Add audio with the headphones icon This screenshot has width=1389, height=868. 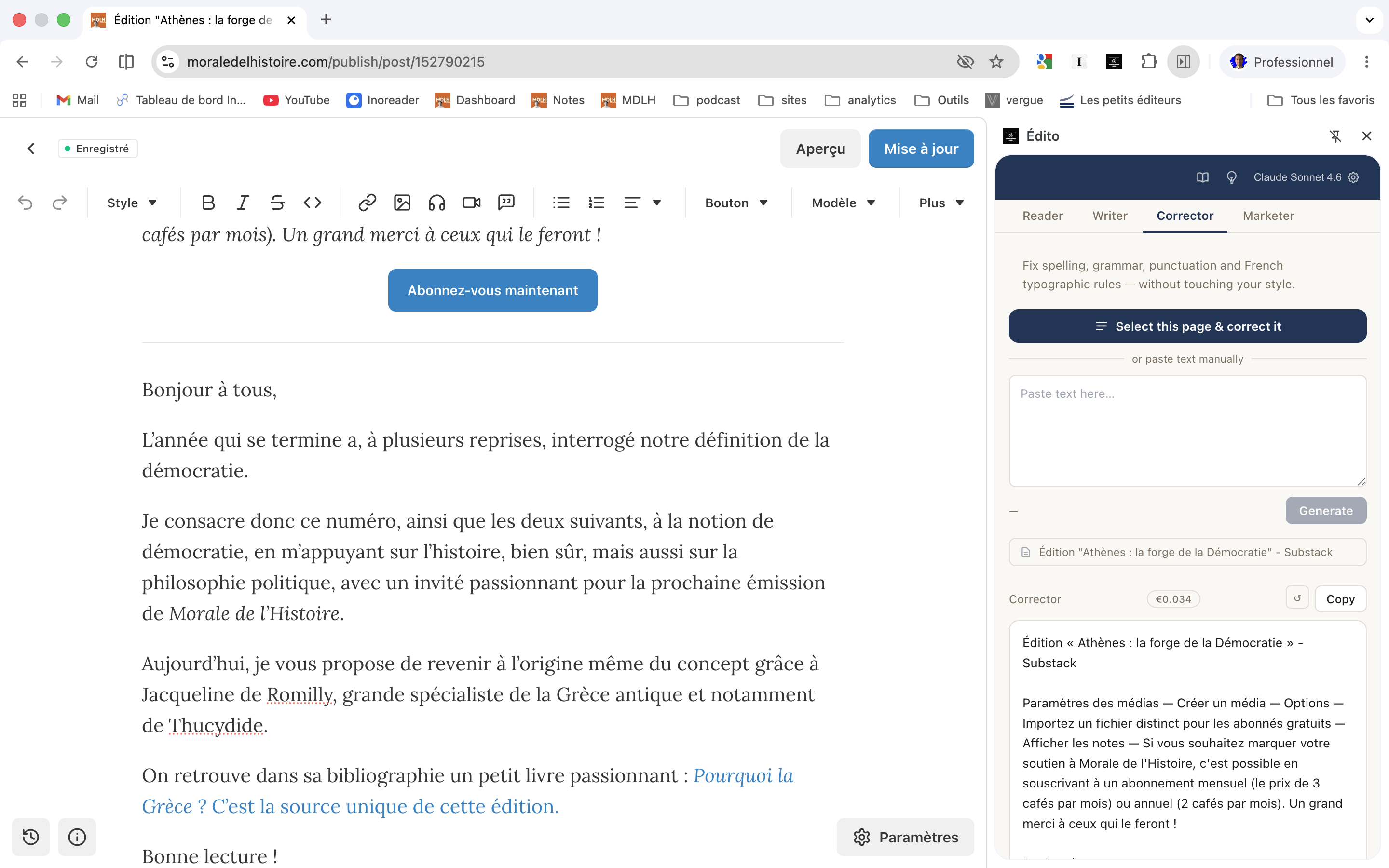[x=437, y=203]
